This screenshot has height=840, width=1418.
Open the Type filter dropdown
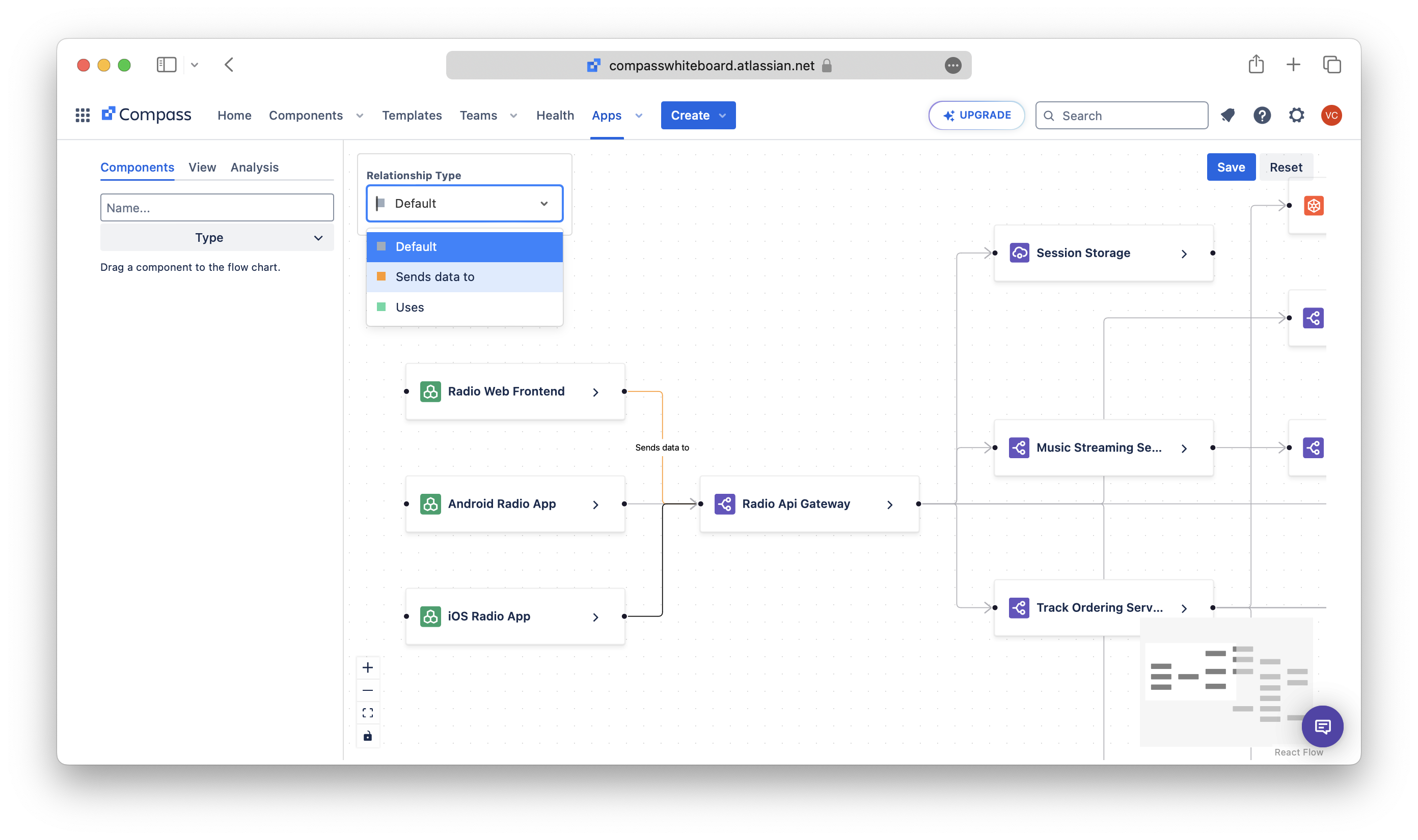(x=217, y=238)
